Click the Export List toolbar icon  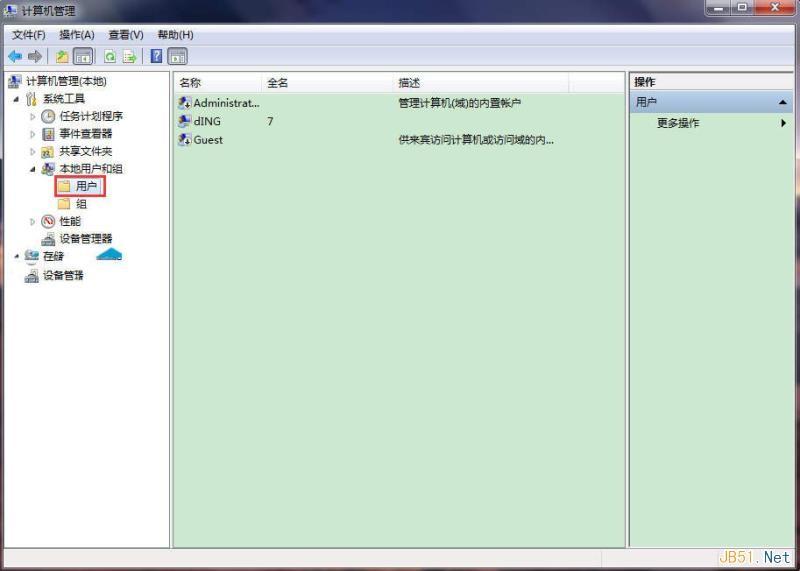[130, 56]
